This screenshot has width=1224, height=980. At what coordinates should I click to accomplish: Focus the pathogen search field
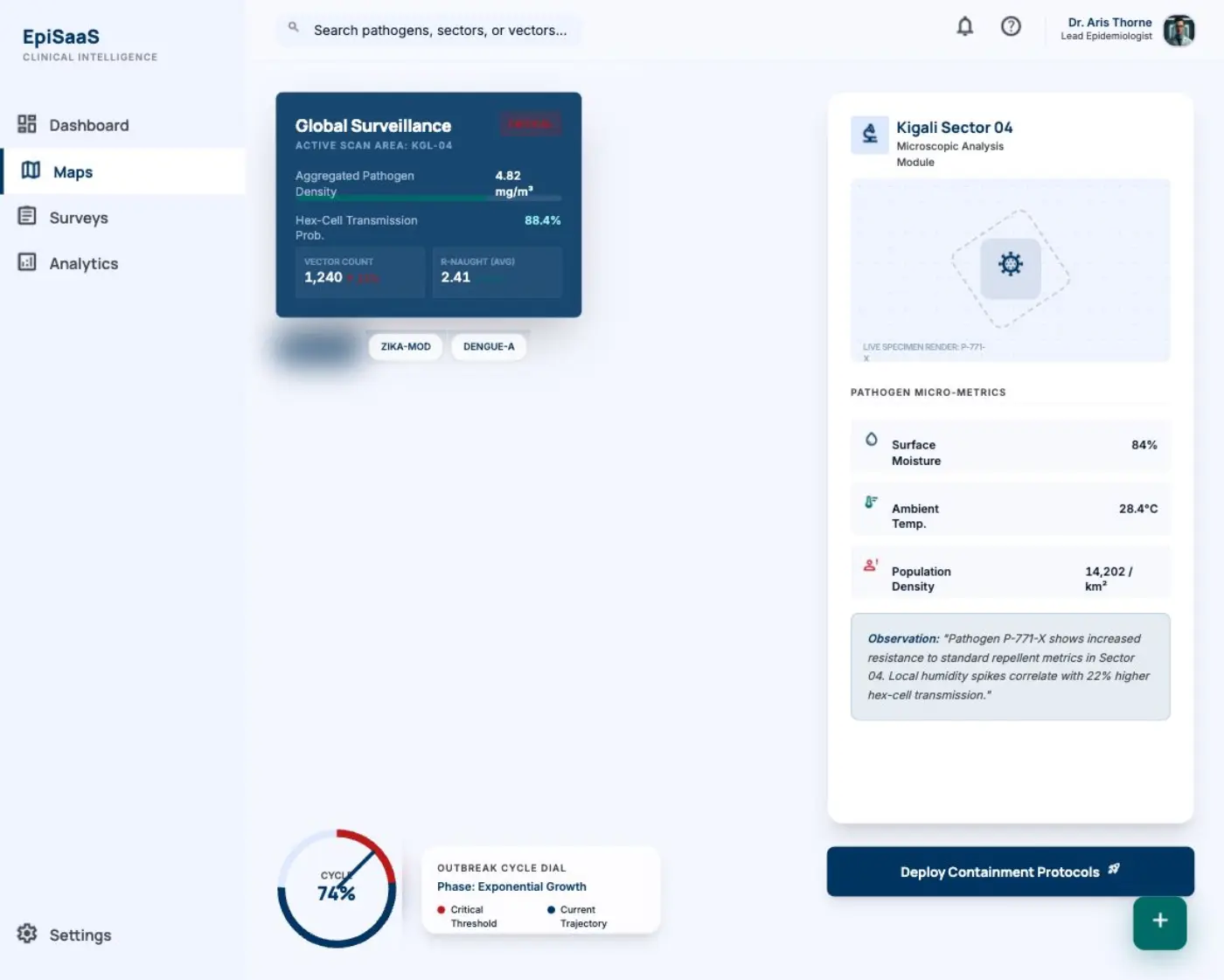click(428, 30)
